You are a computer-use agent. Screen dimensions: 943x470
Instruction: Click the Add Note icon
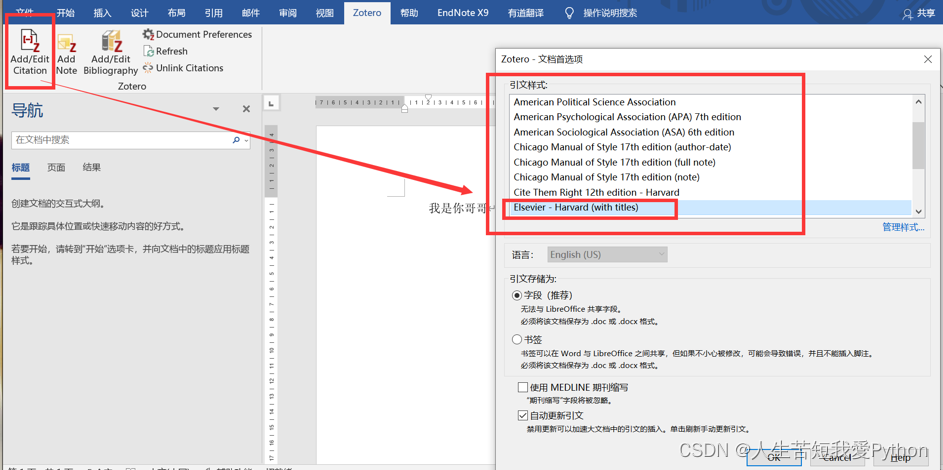pyautogui.click(x=66, y=43)
